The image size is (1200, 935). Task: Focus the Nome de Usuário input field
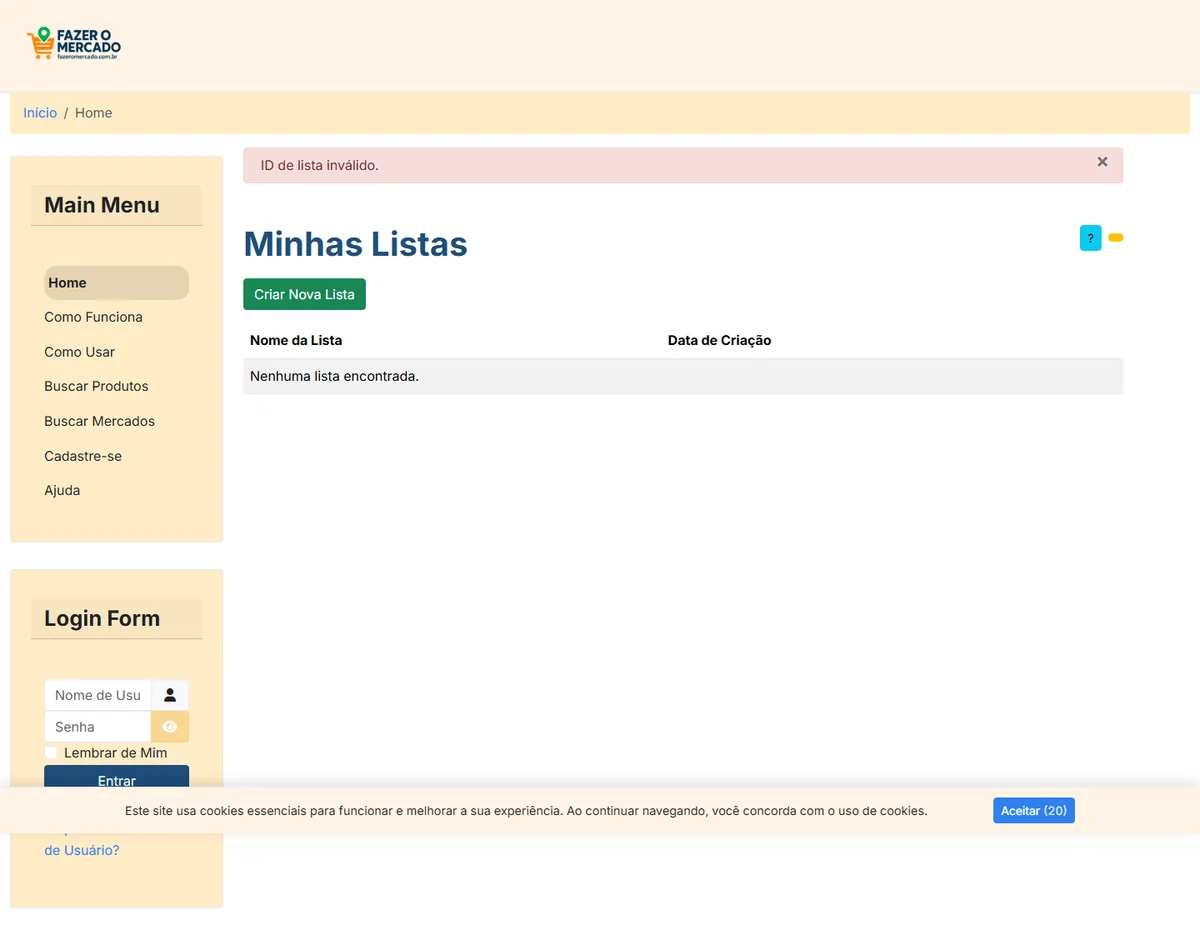point(98,695)
